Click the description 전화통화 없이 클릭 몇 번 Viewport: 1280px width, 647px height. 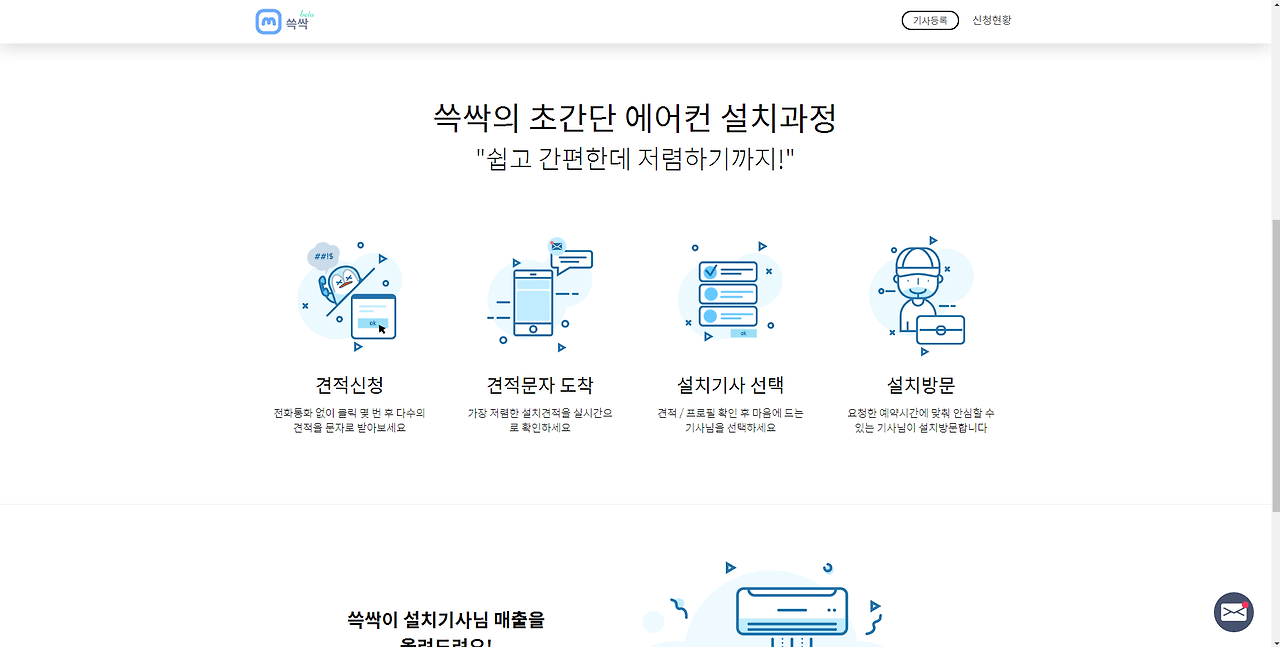pos(350,420)
